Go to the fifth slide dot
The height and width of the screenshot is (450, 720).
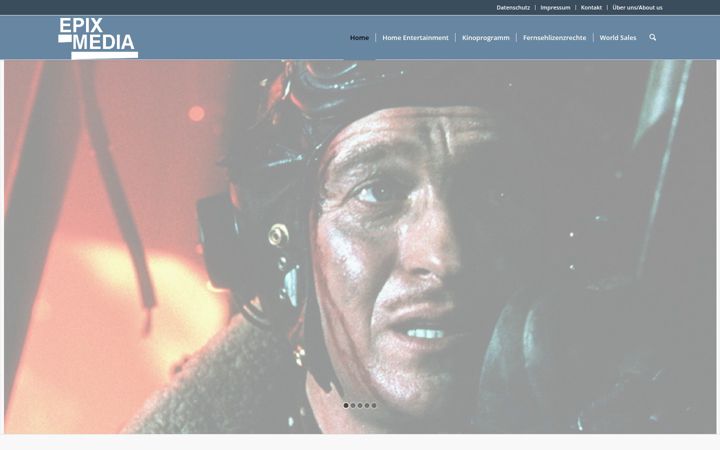coord(374,405)
